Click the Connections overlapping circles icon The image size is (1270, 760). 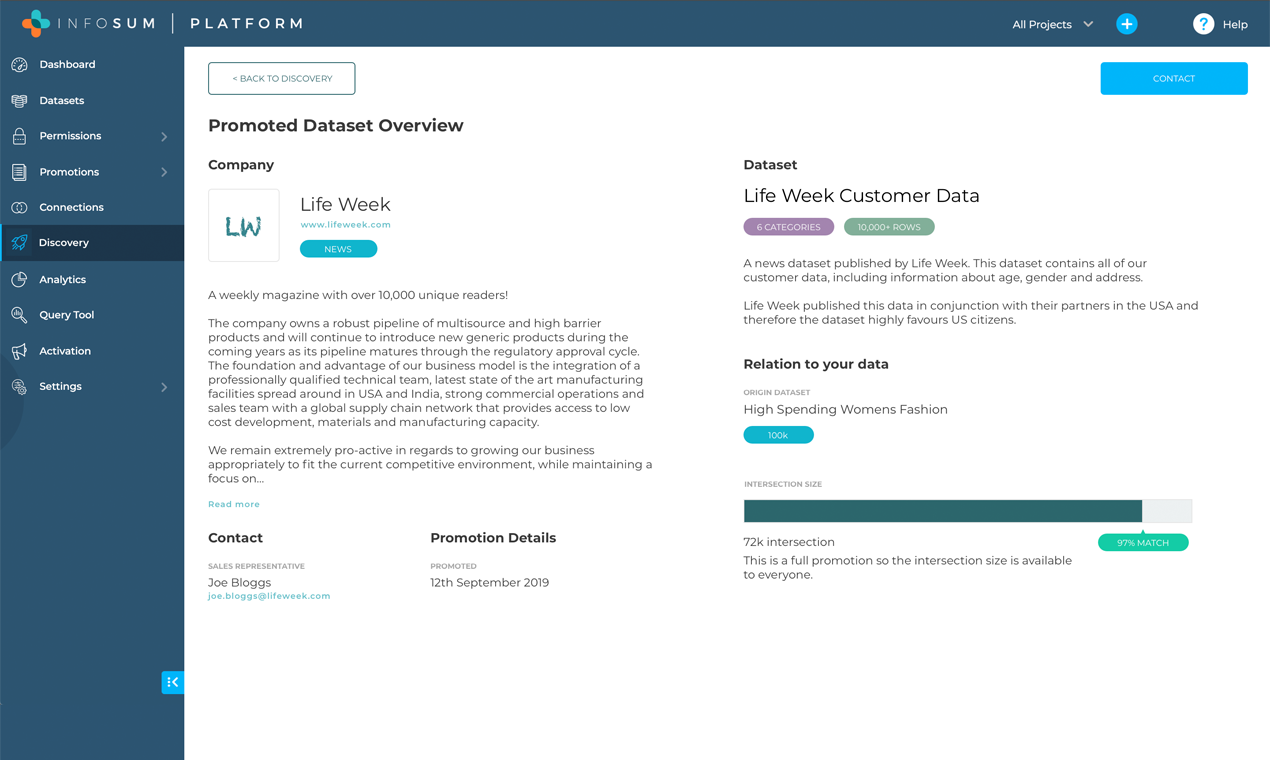[19, 208]
